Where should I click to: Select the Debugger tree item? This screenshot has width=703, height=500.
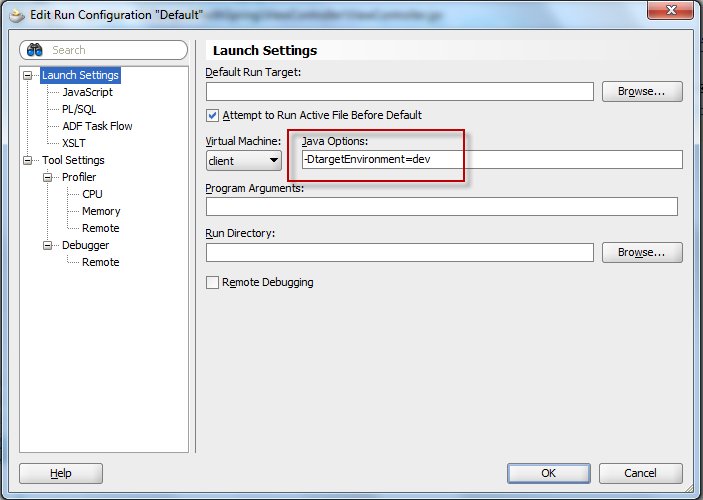85,245
